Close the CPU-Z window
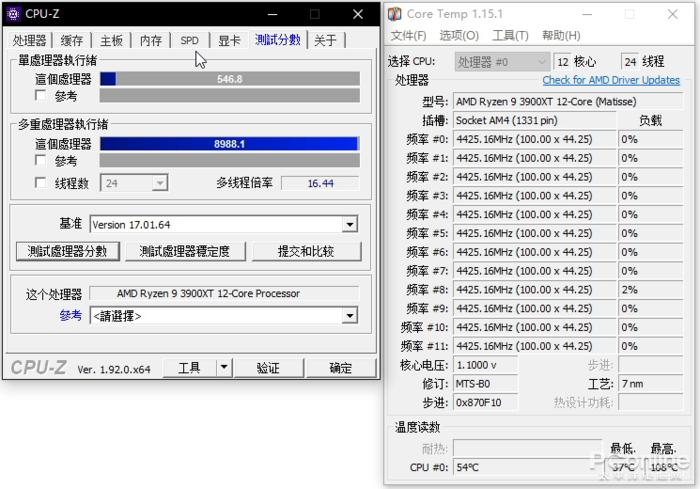700x489 pixels. coord(358,14)
